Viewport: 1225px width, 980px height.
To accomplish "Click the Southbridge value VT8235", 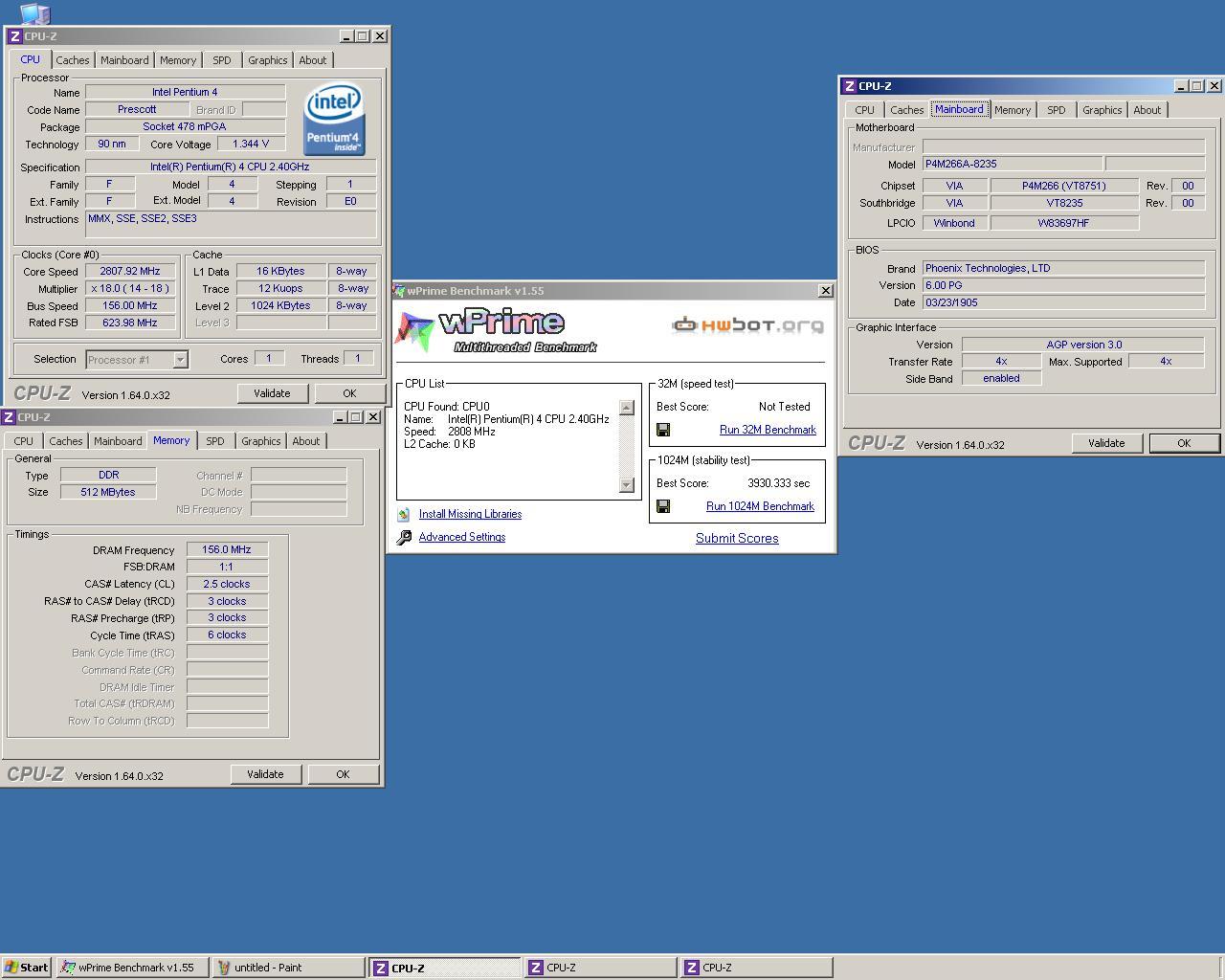I will 1064,203.
